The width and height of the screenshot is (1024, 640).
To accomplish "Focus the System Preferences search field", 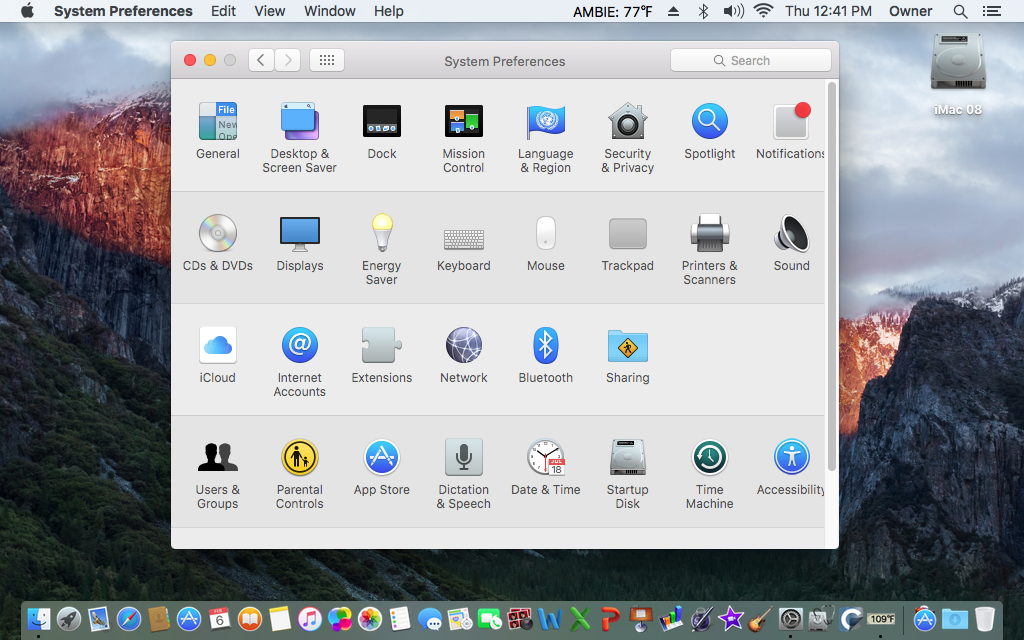I will coord(750,60).
